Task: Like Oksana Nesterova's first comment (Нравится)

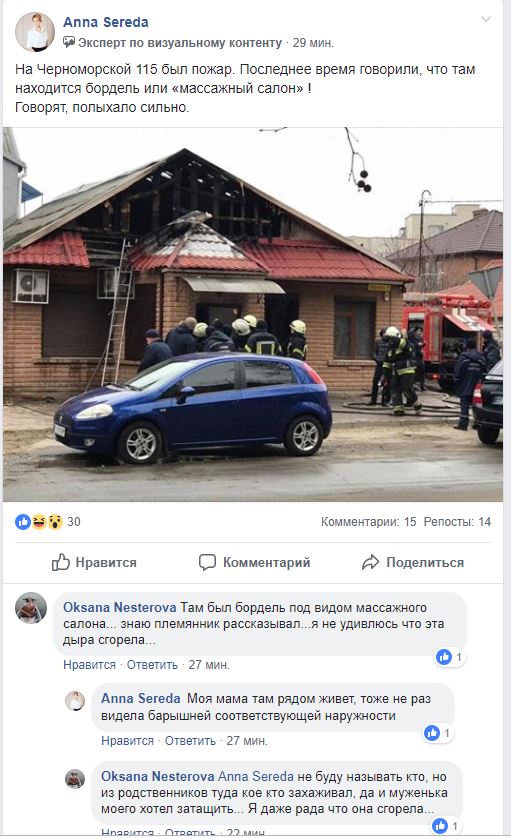Action: tap(89, 665)
